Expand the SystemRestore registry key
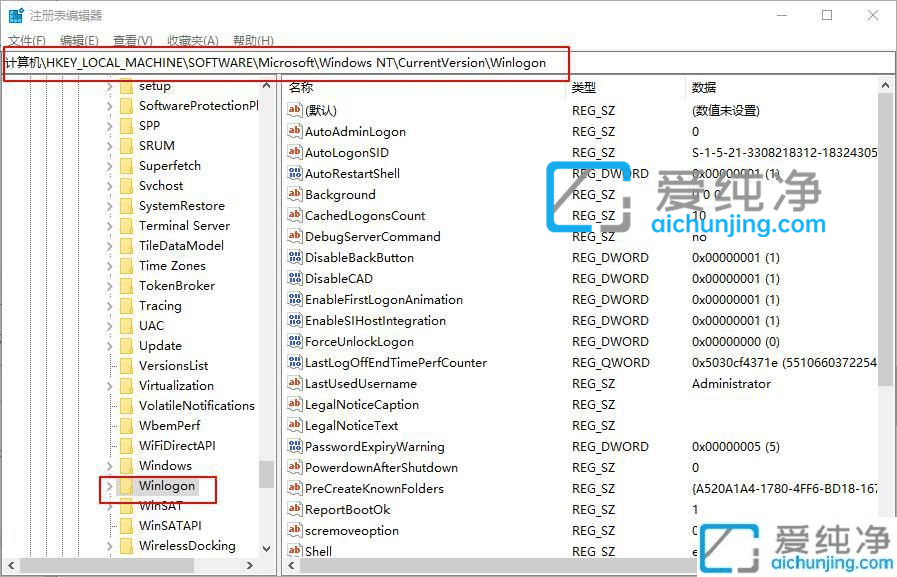Screen dimensions: 897x577 point(109,206)
